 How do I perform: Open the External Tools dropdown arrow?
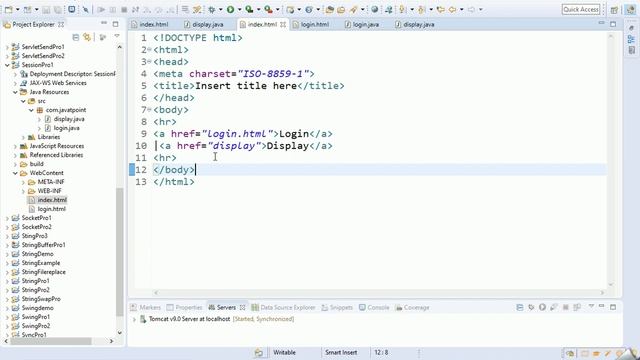point(278,9)
